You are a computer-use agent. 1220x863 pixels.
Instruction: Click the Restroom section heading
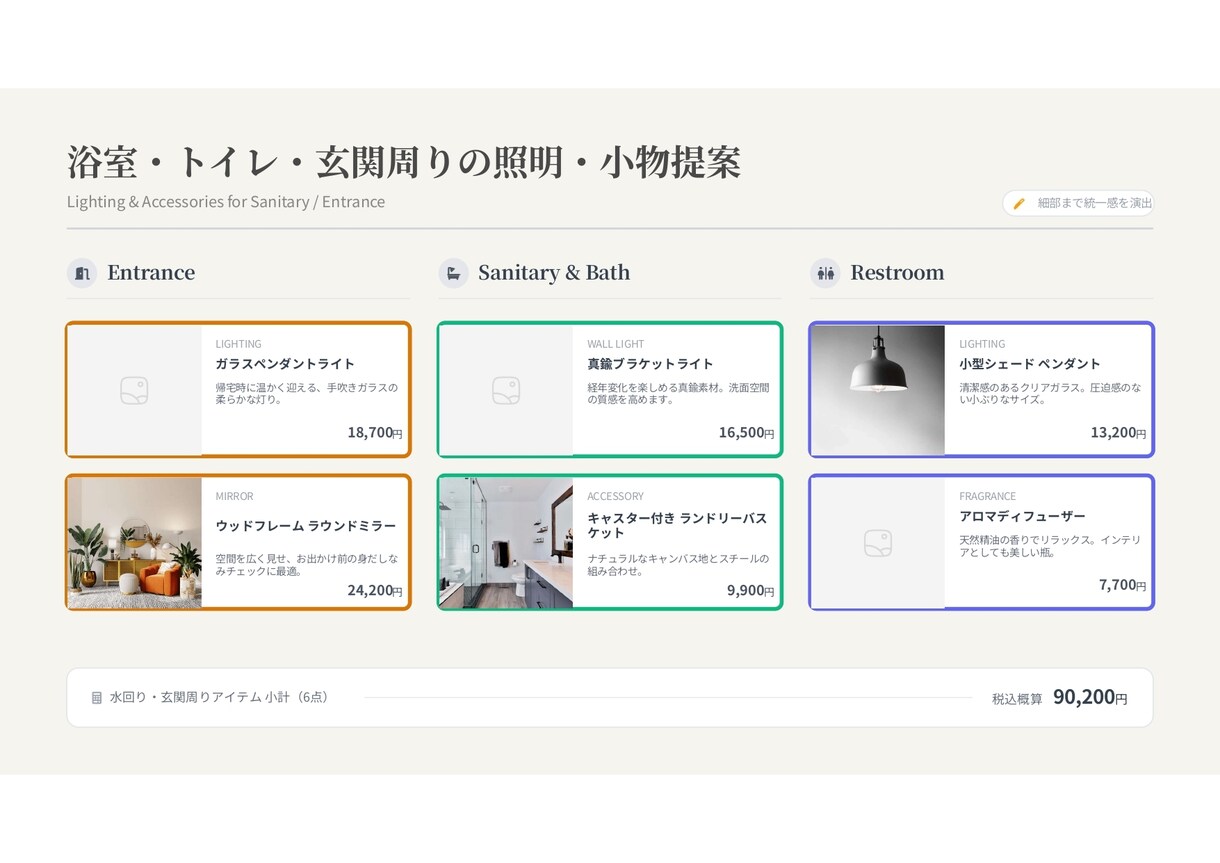(897, 273)
